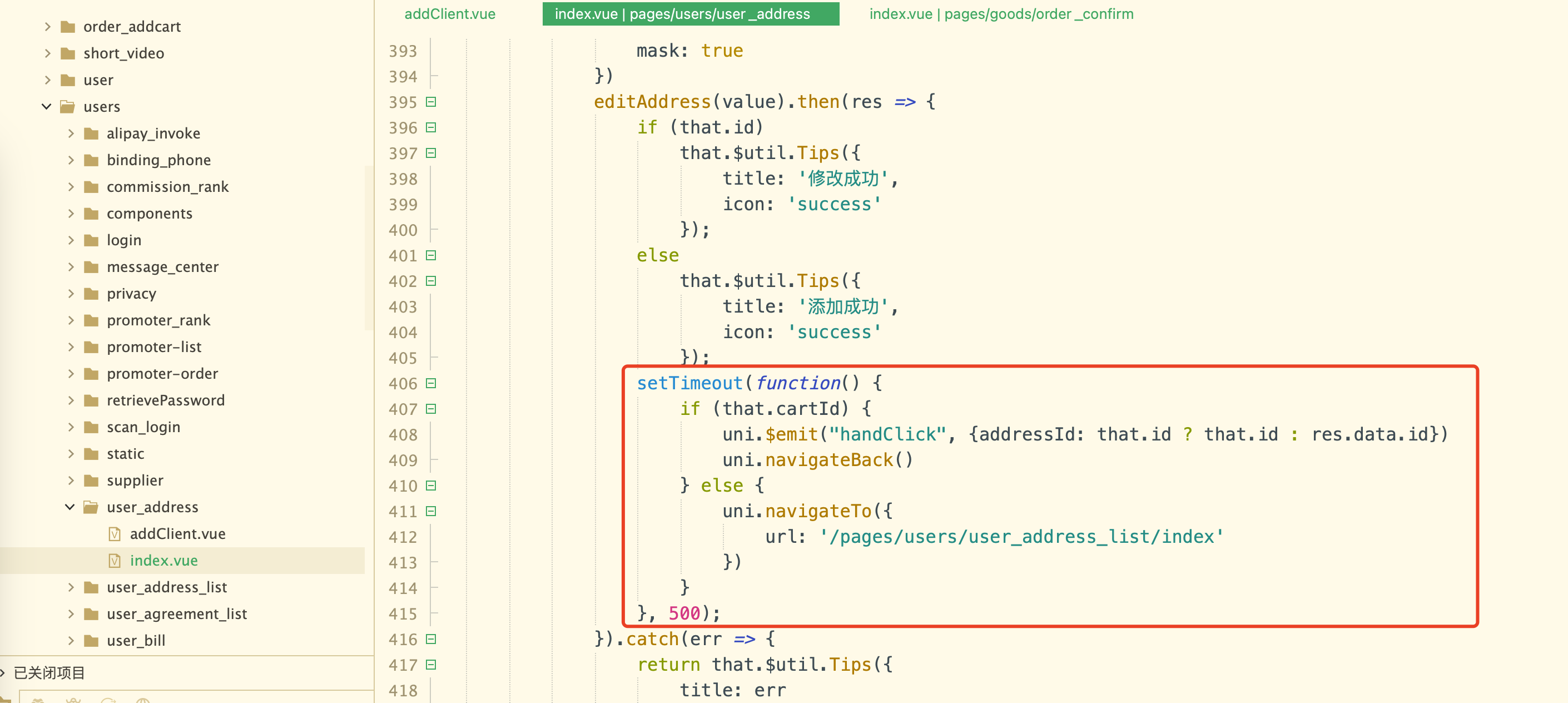The width and height of the screenshot is (1568, 703).
Task: Fold else block at line 410
Action: point(431,485)
